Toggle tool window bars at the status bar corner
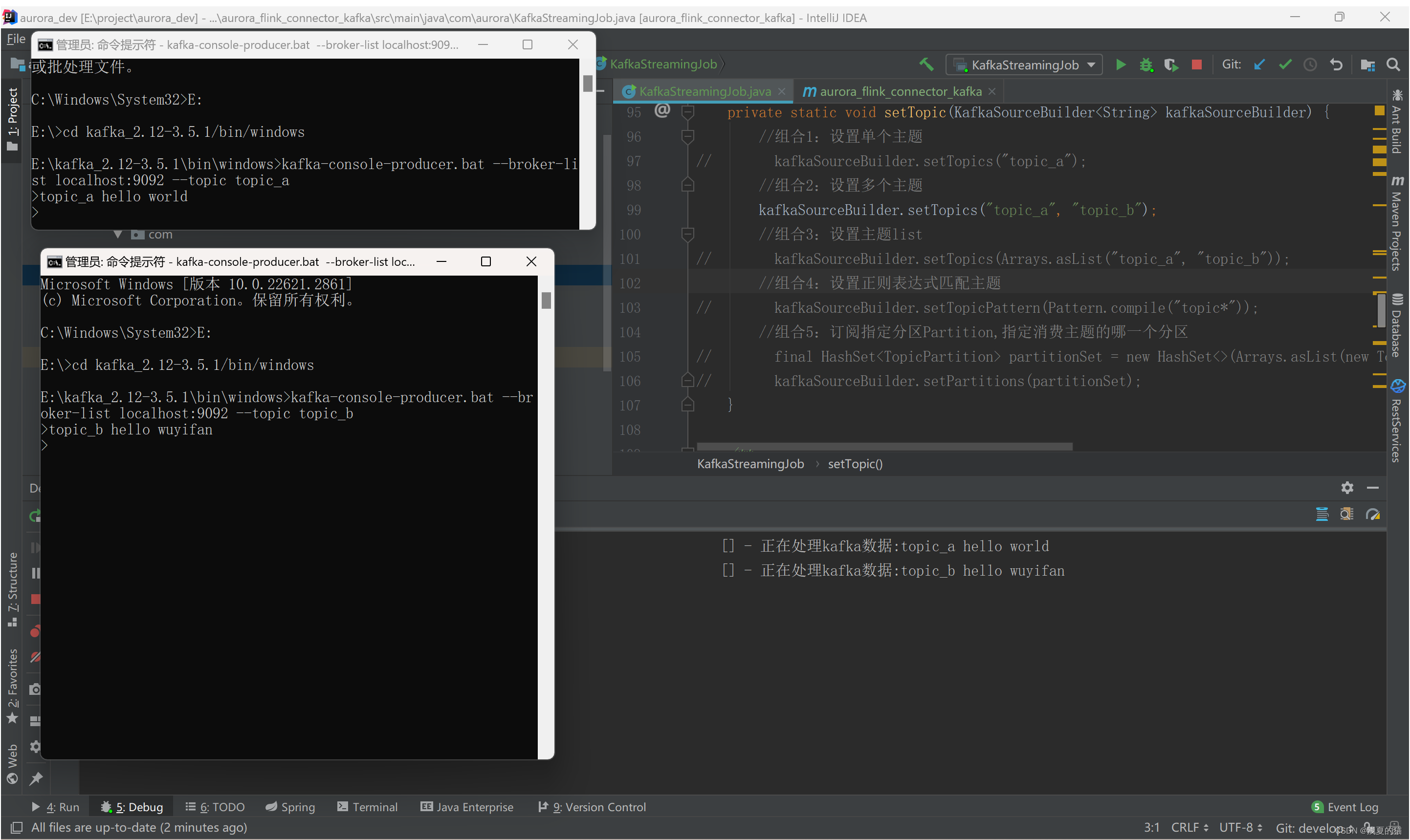The height and width of the screenshot is (840, 1410). point(17,828)
